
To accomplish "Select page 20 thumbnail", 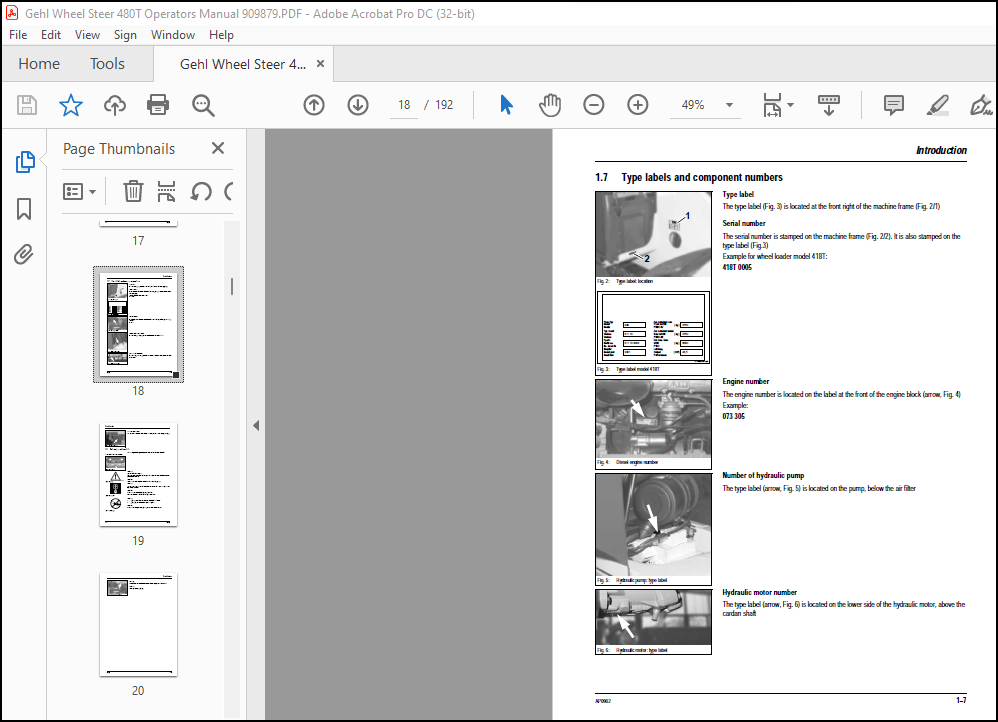I will tap(138, 625).
